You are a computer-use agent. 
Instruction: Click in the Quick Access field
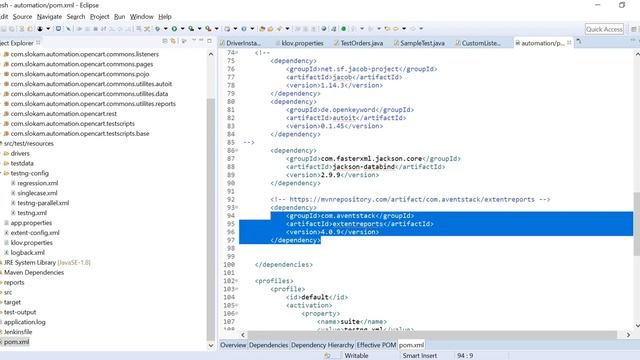tap(604, 29)
